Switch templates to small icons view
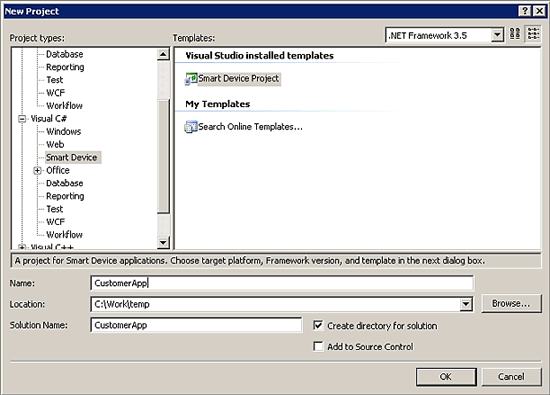 click(533, 34)
